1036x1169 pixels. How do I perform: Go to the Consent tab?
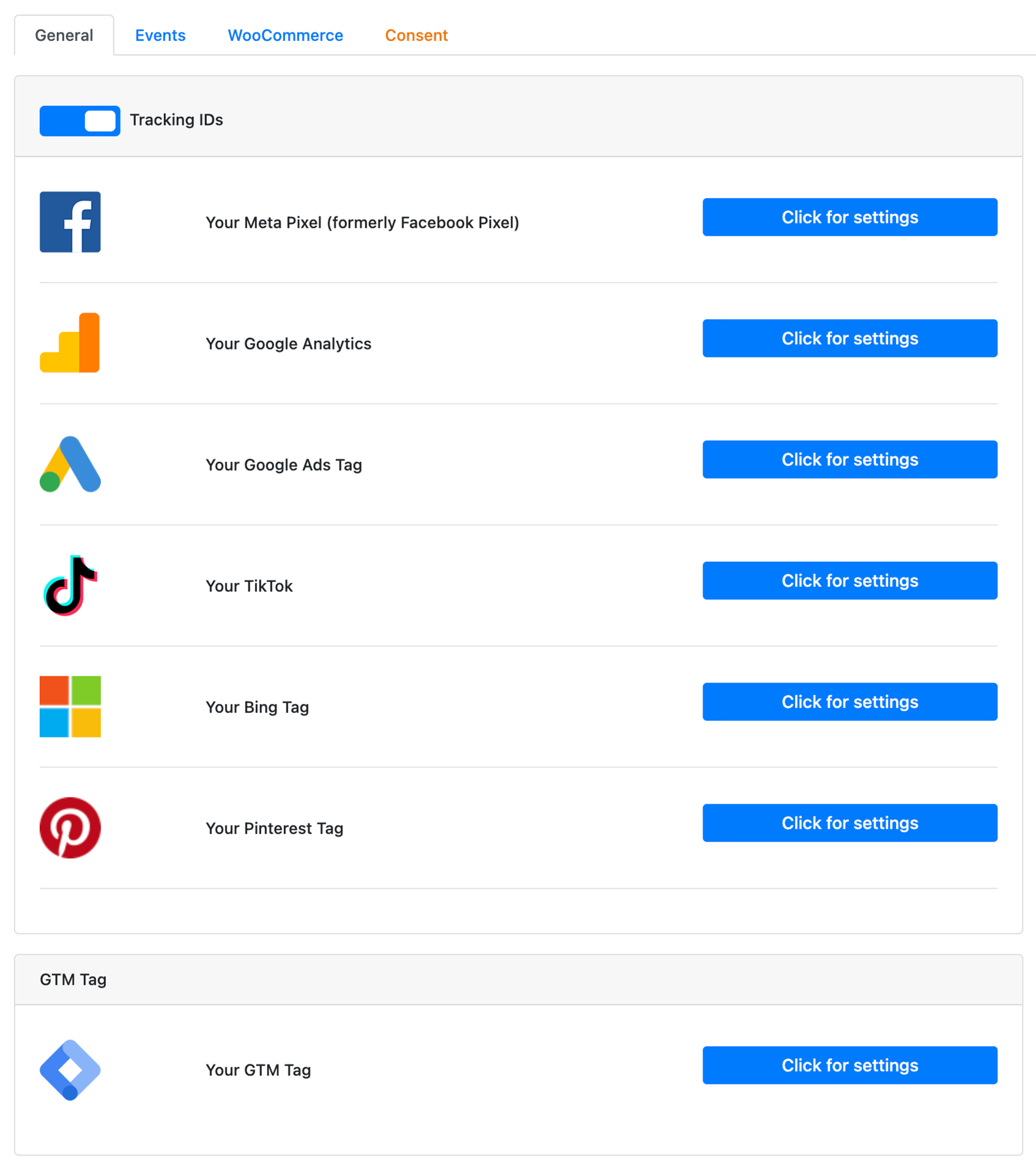point(416,35)
